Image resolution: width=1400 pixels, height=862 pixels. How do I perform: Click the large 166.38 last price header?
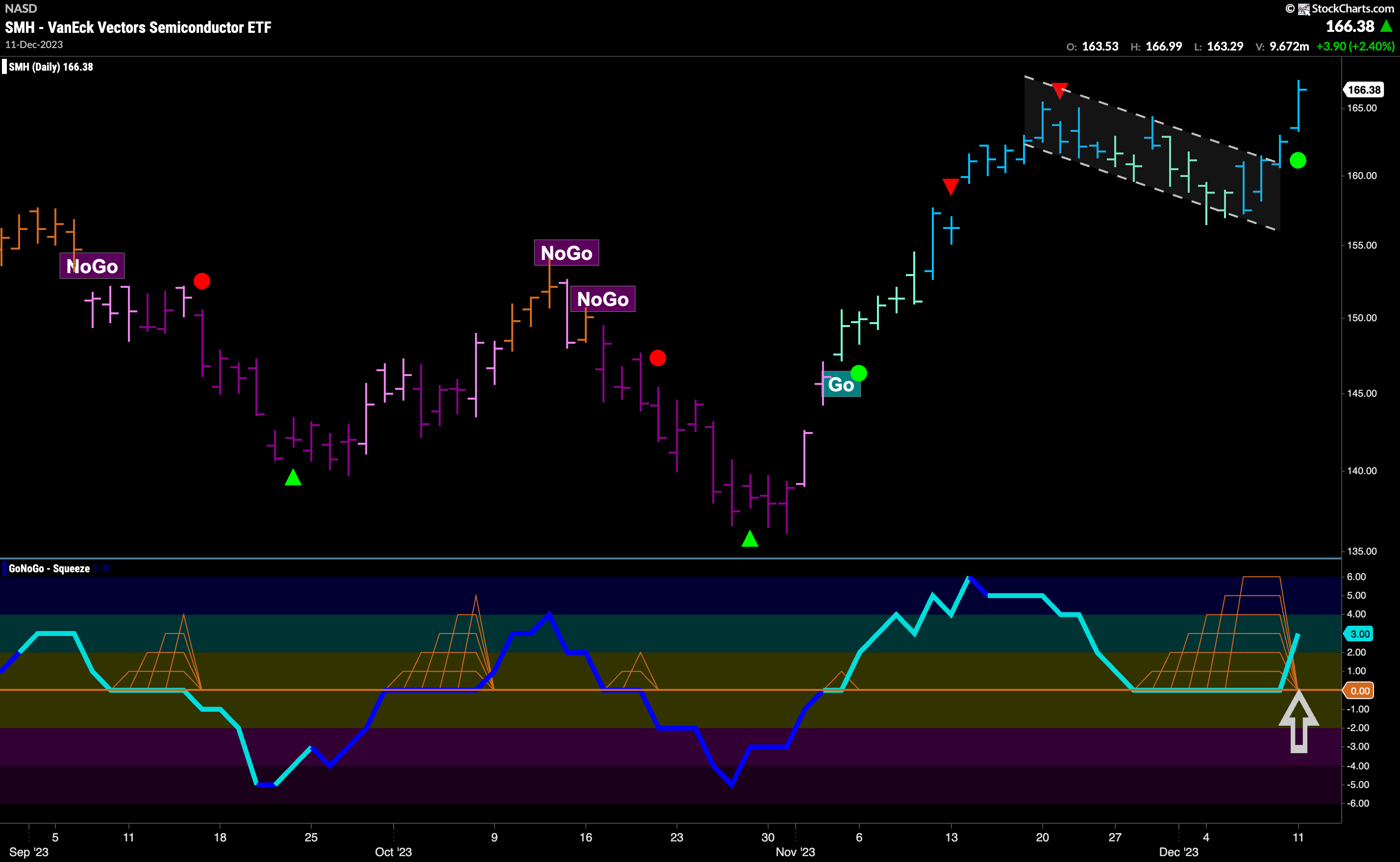1350,26
